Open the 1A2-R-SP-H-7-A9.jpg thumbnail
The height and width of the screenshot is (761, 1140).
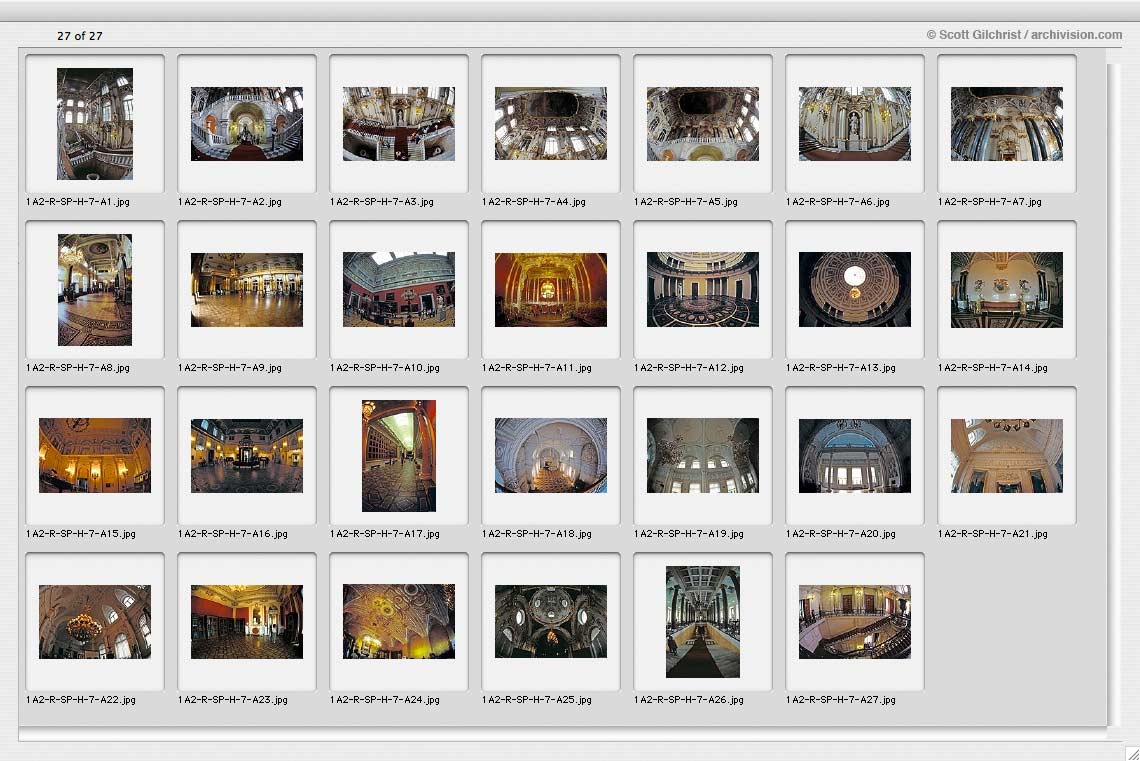coord(246,289)
